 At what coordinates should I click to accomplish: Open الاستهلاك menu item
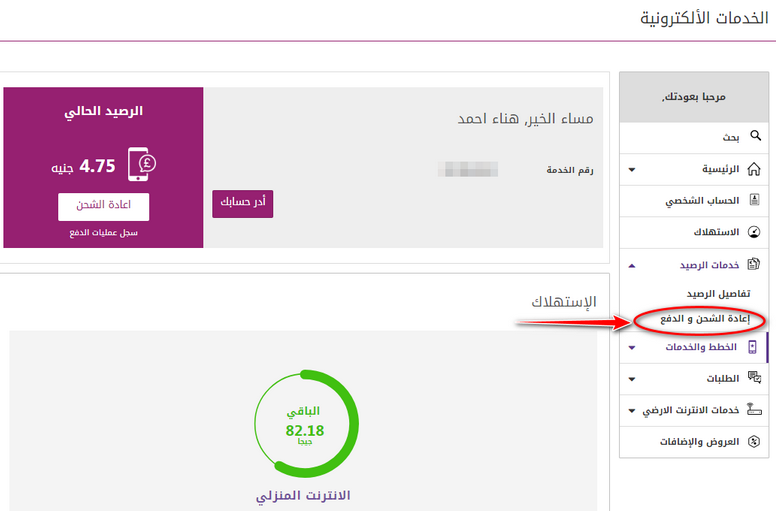coord(694,232)
